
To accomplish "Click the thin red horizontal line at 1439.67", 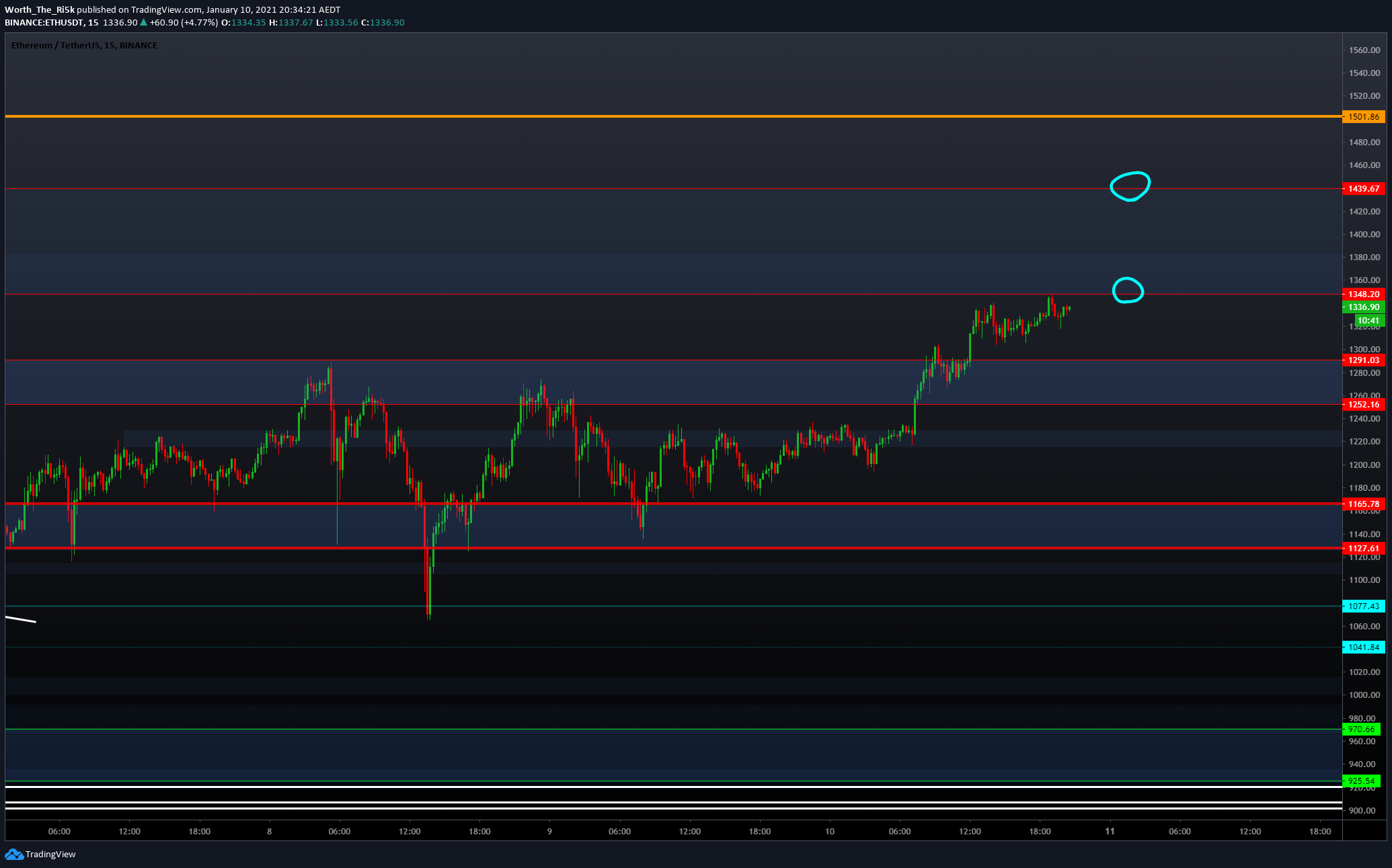I will click(673, 189).
